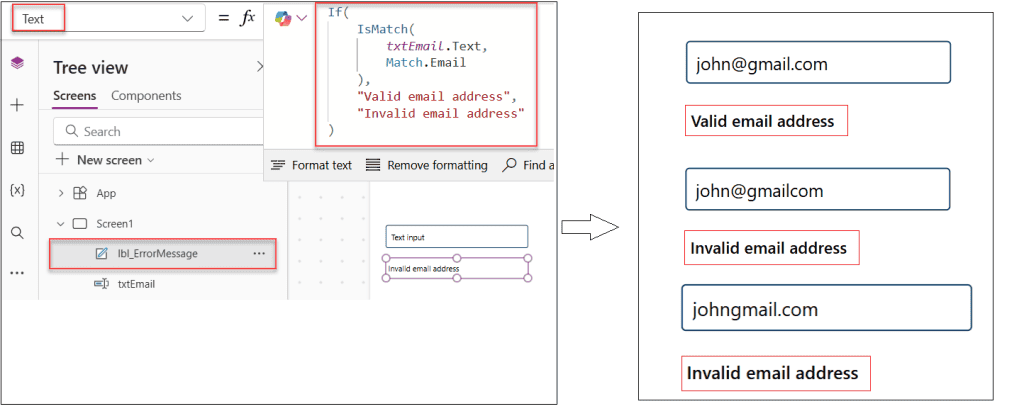Click Invalid email address under john@gmailcom

(771, 248)
